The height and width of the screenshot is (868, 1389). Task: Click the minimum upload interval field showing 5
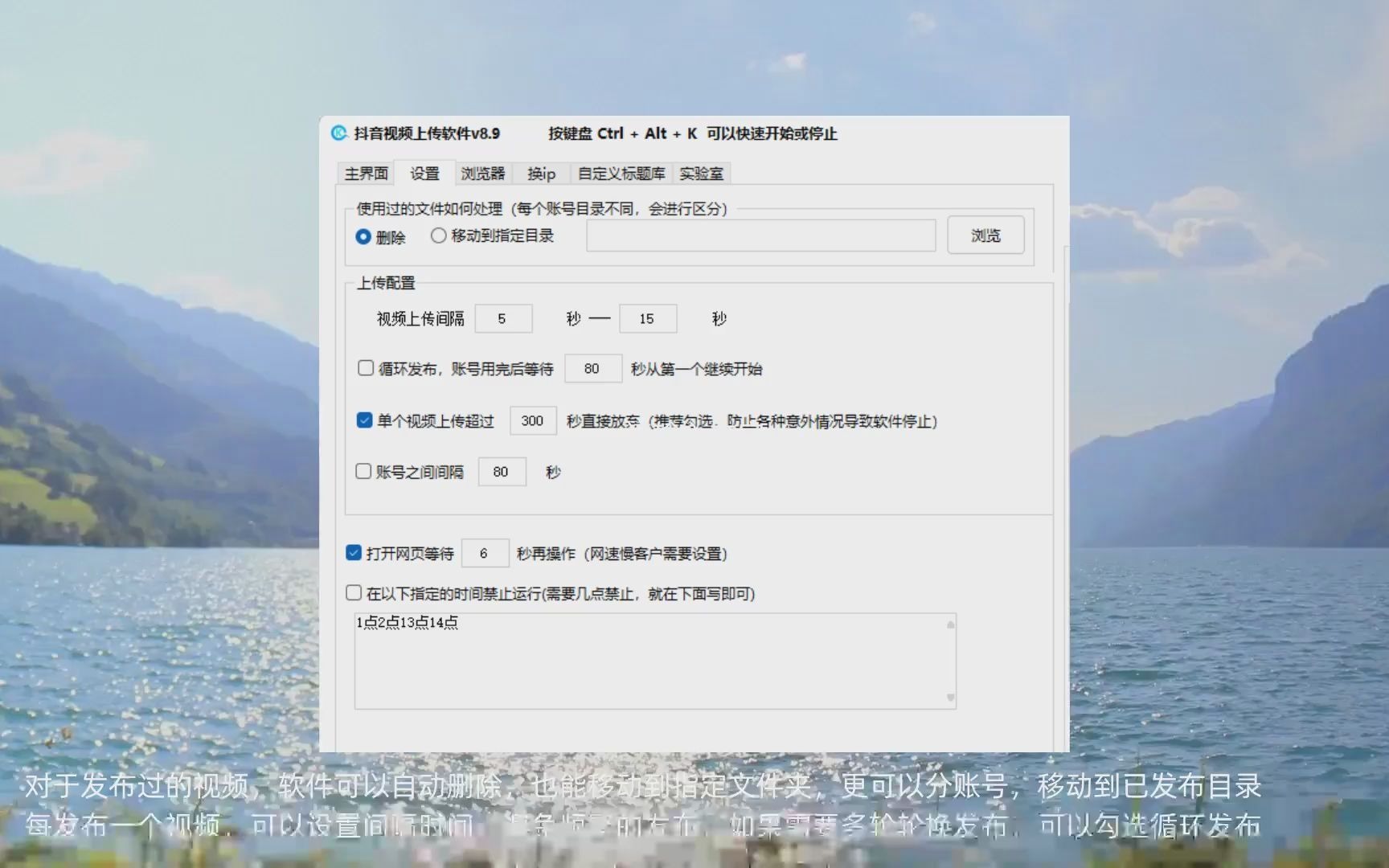[x=503, y=319]
